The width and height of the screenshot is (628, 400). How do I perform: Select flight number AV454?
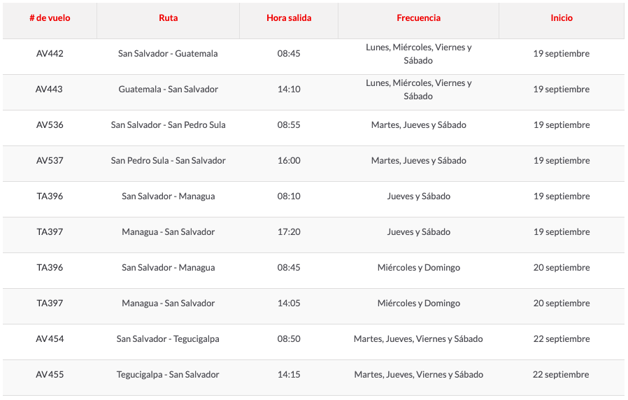[49, 339]
